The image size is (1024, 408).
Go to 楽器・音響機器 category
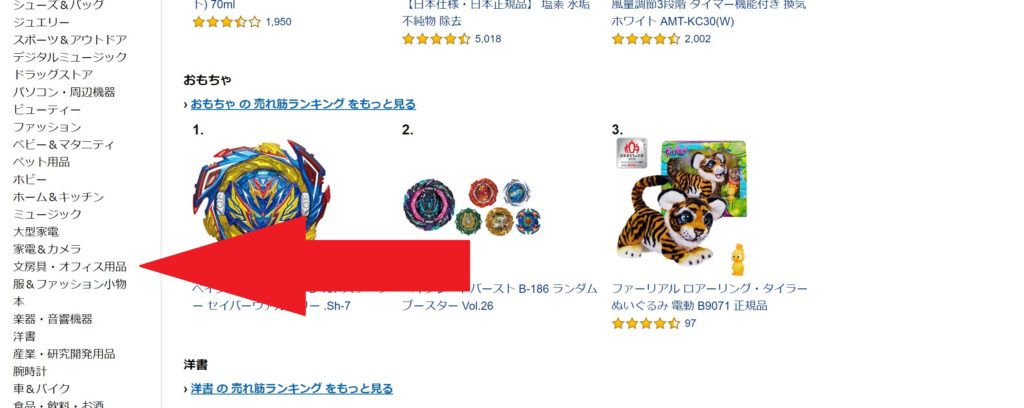click(53, 319)
